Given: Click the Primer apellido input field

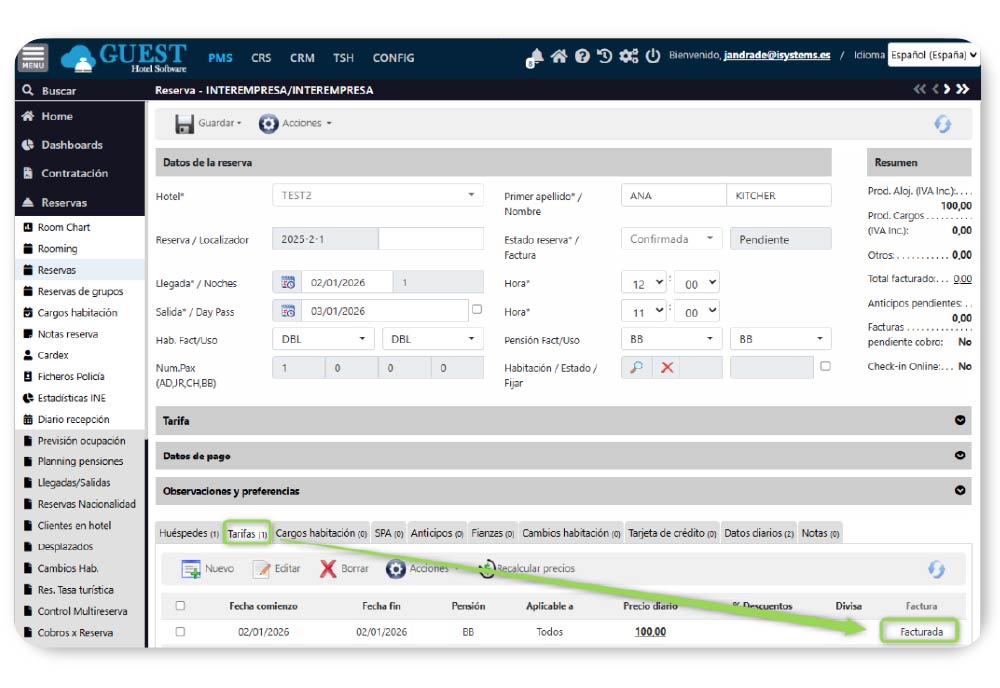Looking at the screenshot, I should pyautogui.click(x=672, y=196).
